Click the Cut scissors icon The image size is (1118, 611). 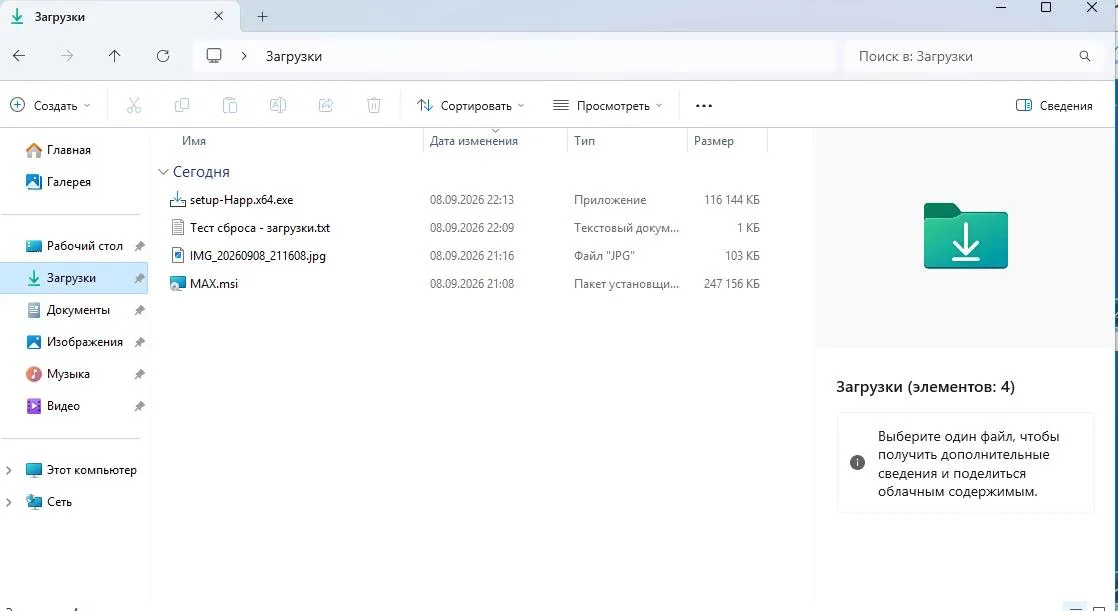pos(134,106)
